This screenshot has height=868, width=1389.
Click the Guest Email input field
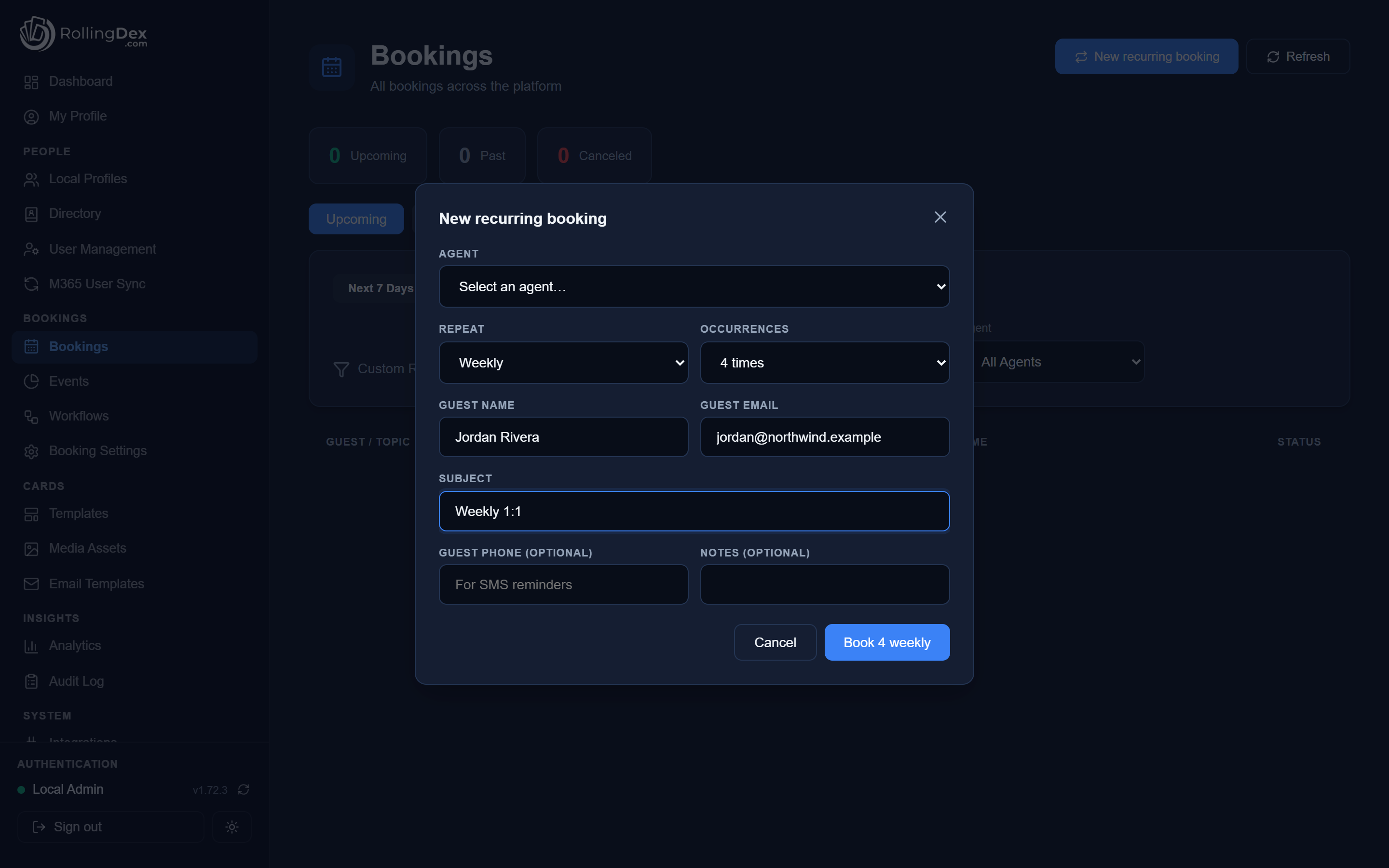824,437
